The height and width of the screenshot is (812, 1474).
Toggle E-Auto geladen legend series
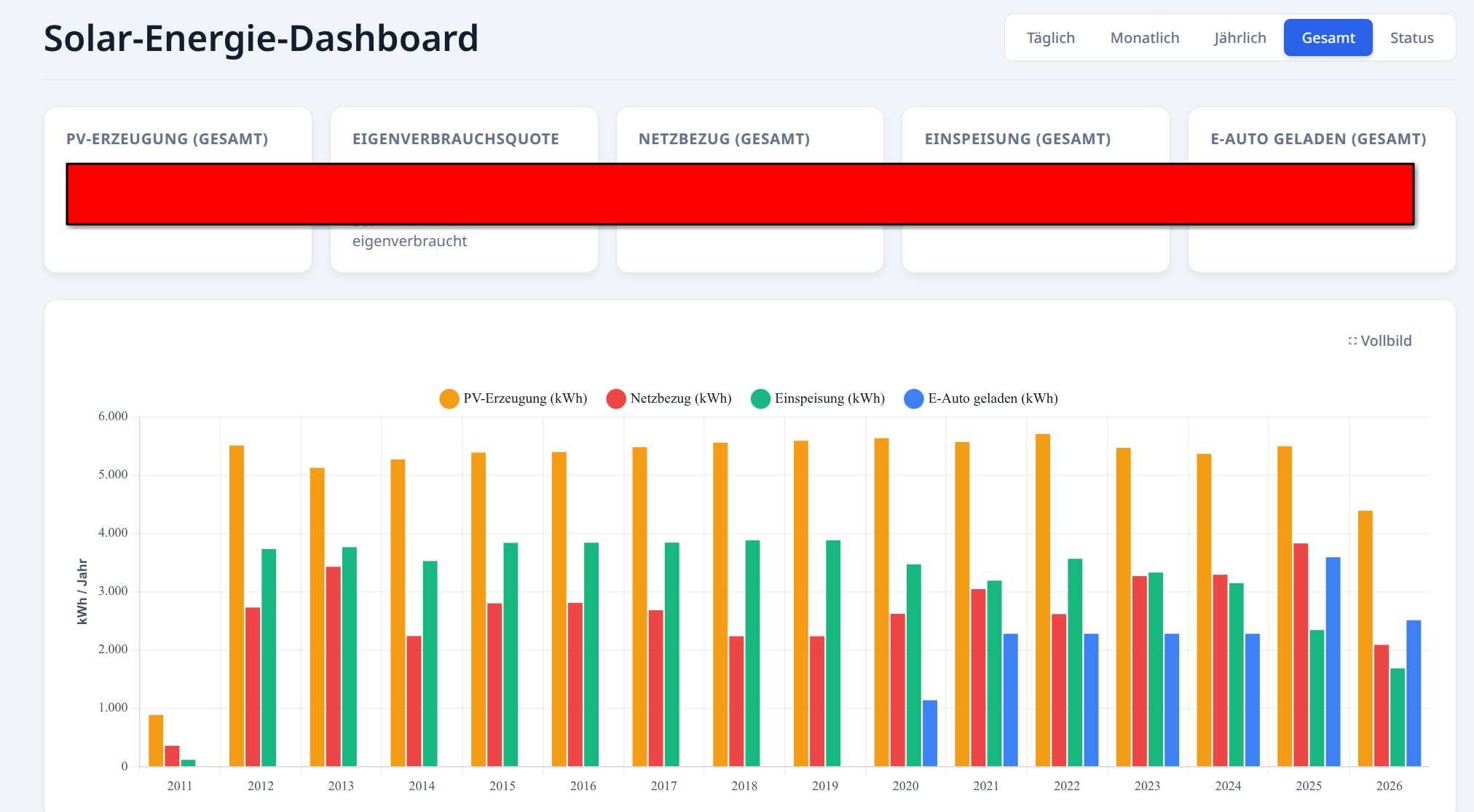pyautogui.click(x=981, y=398)
